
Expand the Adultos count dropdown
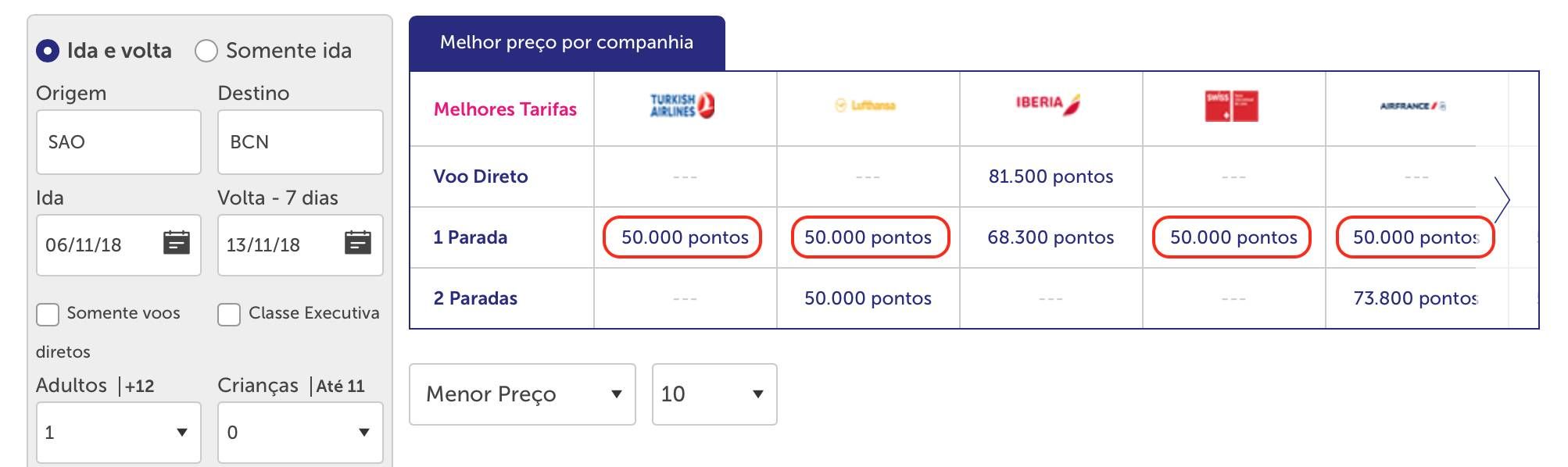click(x=119, y=433)
